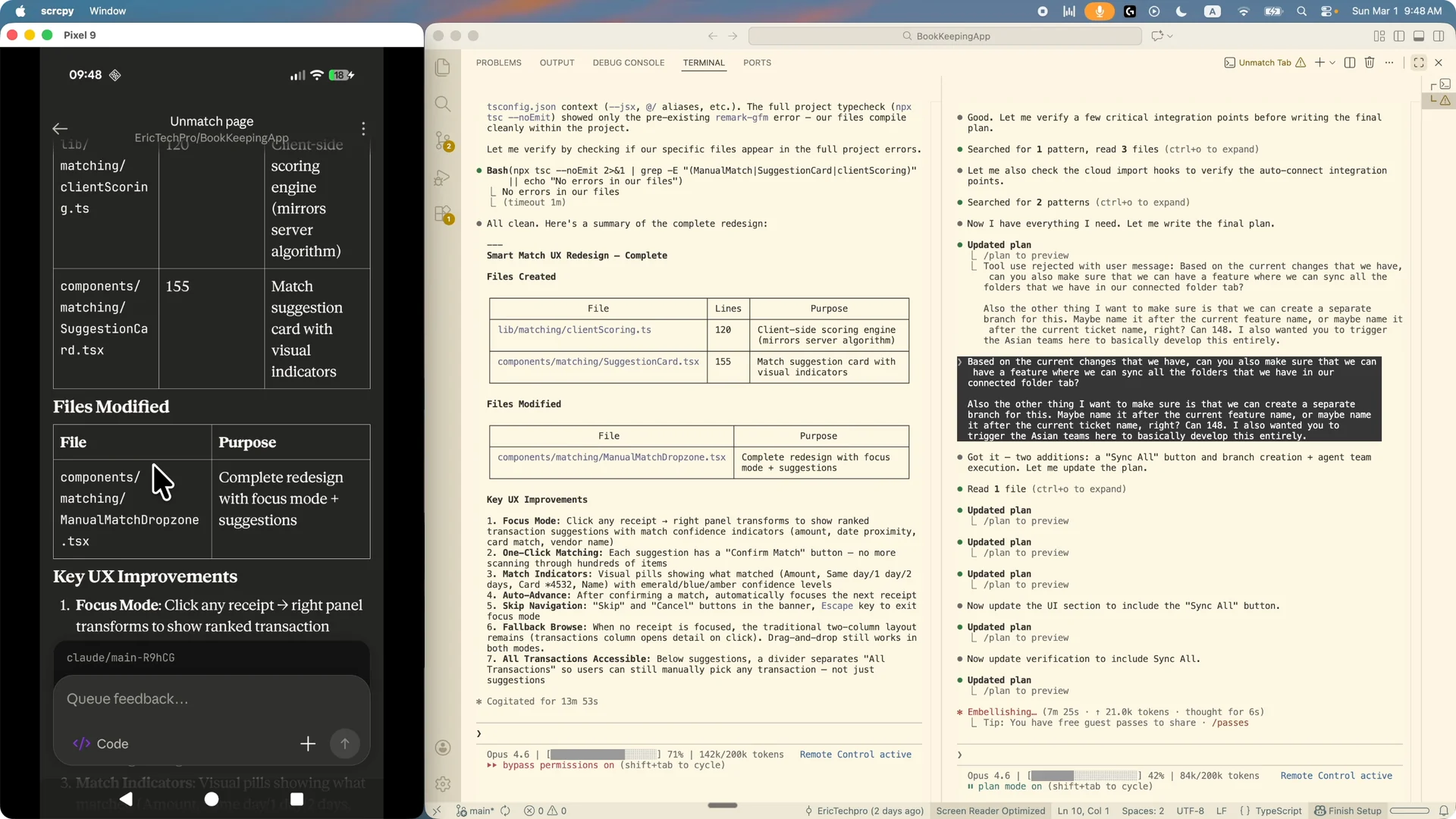The width and height of the screenshot is (1456, 819).
Task: Tap the plus attach button on phone
Action: (x=308, y=744)
